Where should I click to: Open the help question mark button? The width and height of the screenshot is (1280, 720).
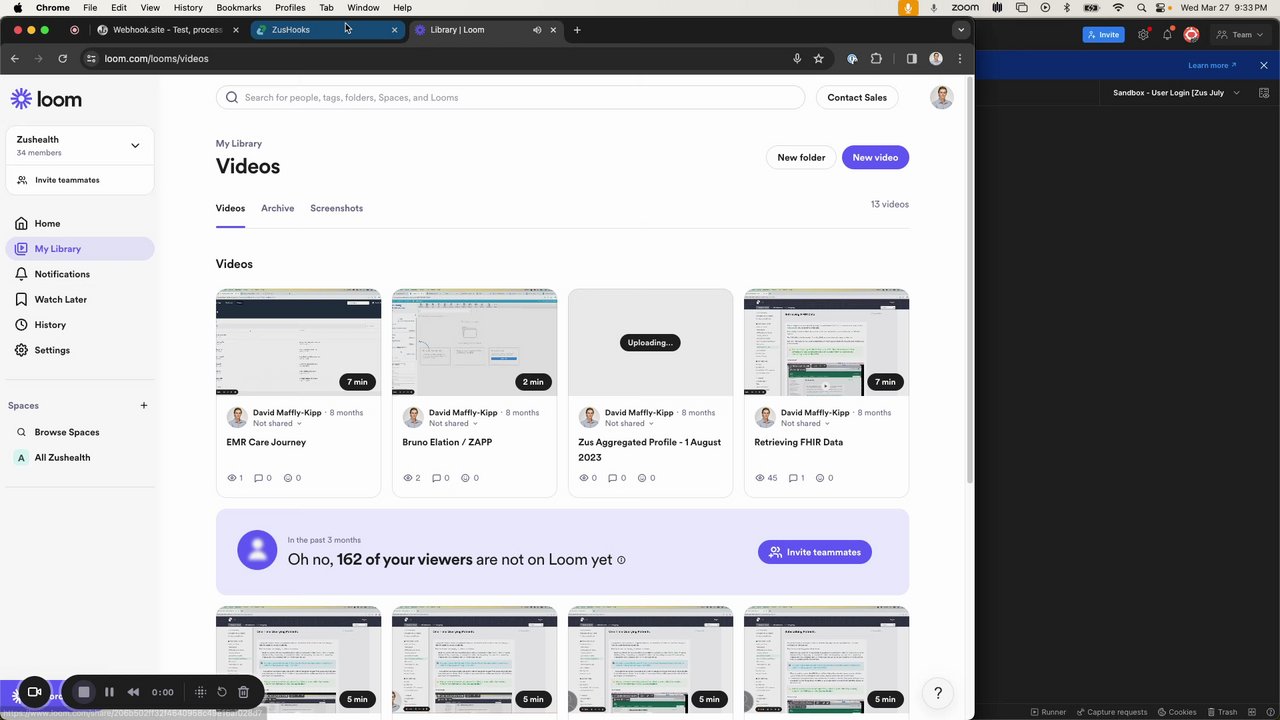pos(938,692)
